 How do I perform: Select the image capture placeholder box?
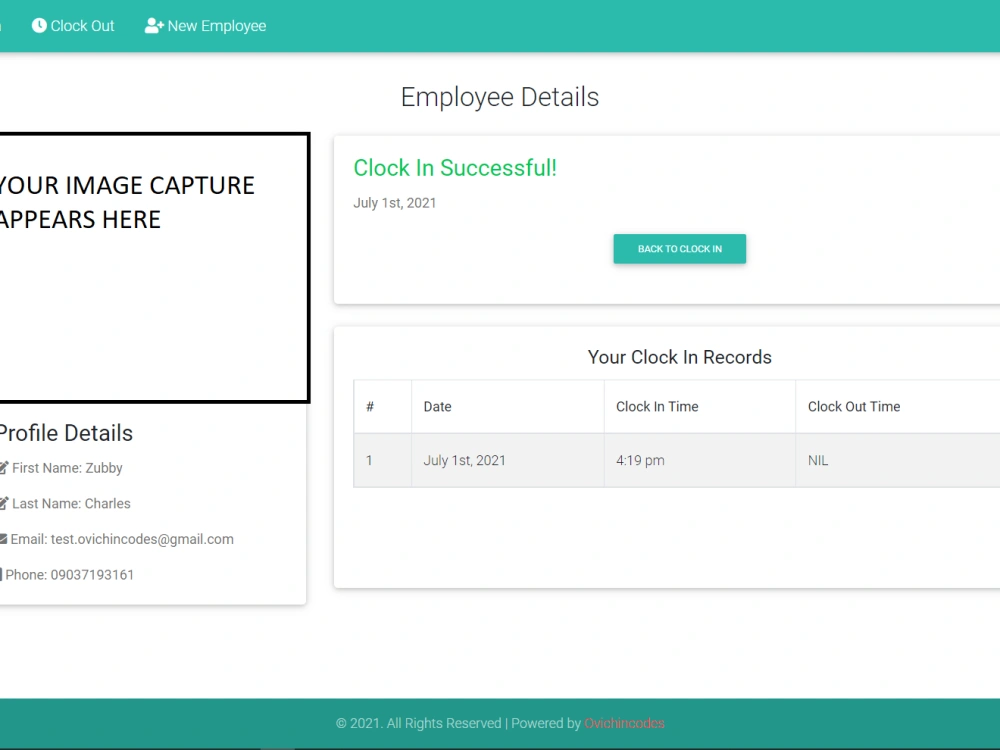pos(154,268)
